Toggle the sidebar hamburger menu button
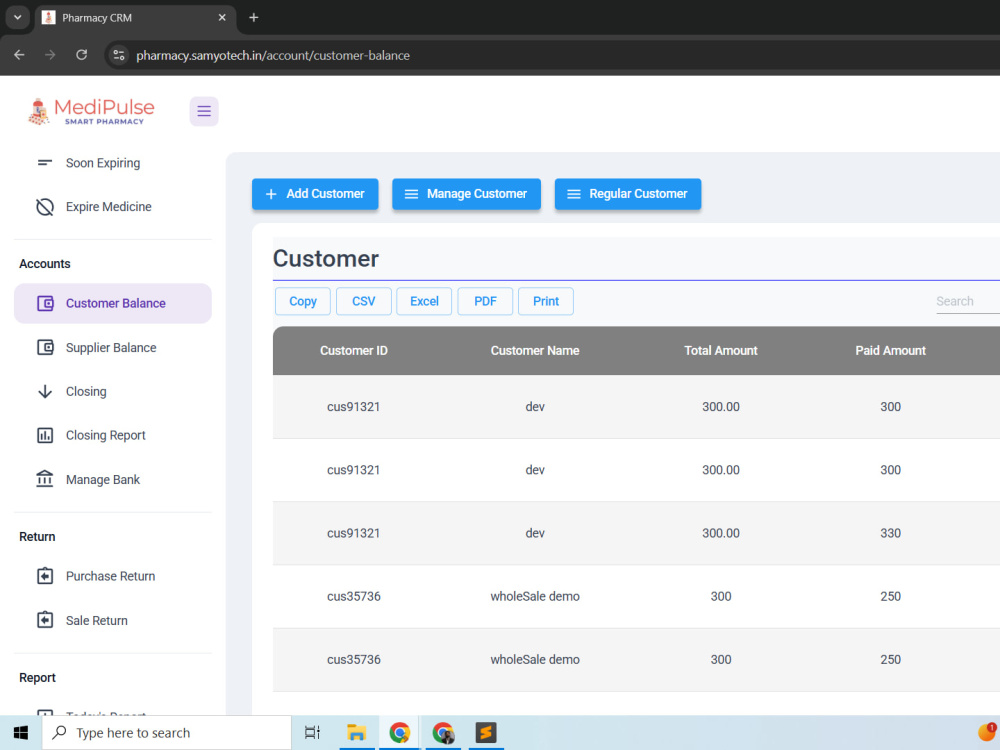Screen dimensions: 1000x750 [203, 112]
